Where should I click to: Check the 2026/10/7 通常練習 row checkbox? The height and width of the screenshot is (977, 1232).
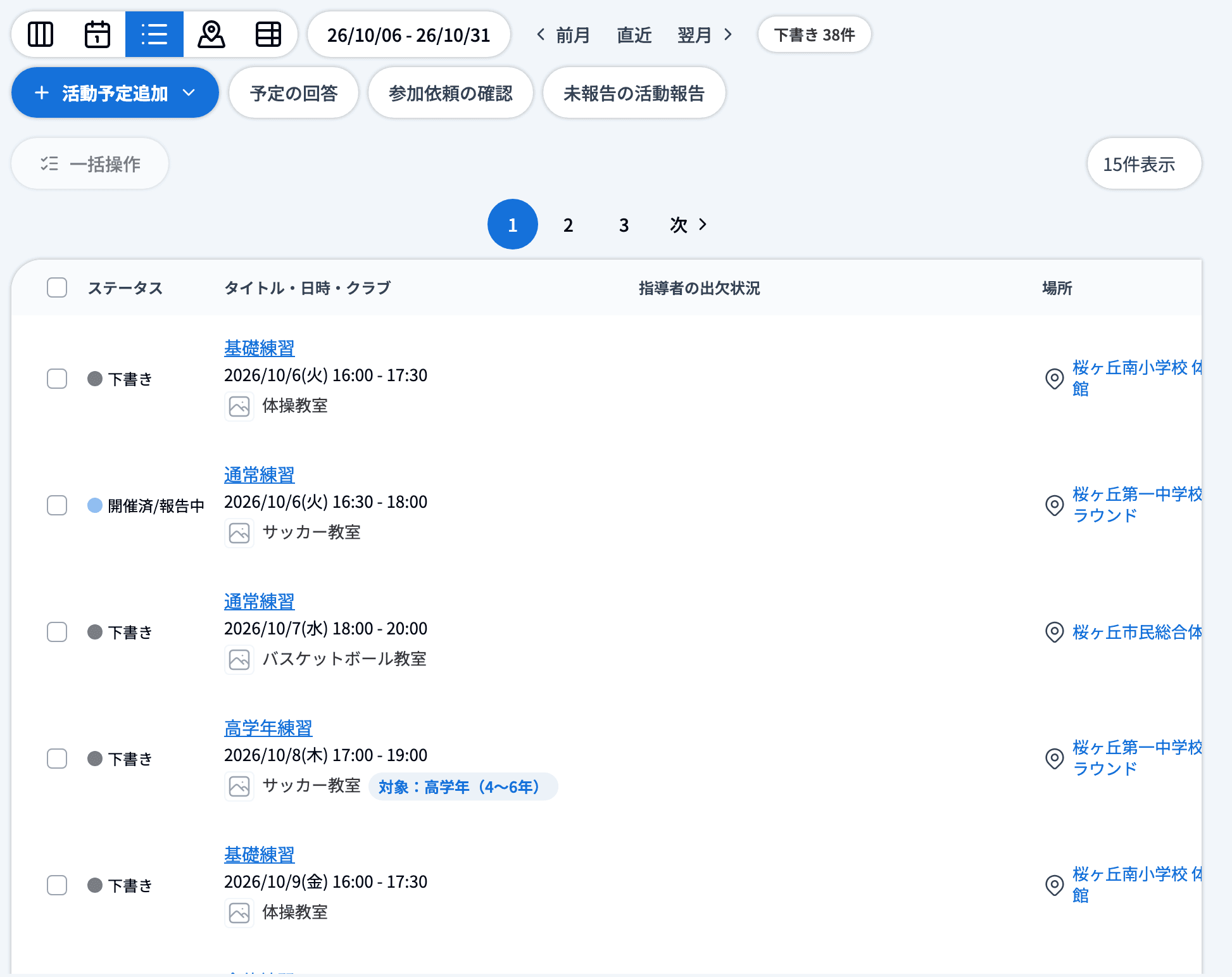pos(57,632)
